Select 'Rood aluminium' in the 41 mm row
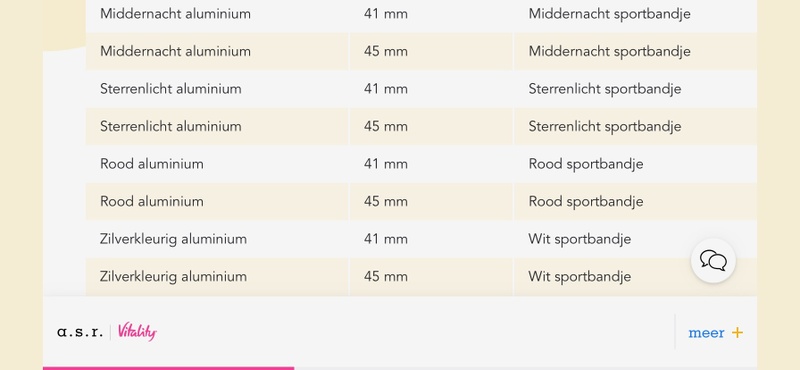This screenshot has height=370, width=800. point(152,164)
